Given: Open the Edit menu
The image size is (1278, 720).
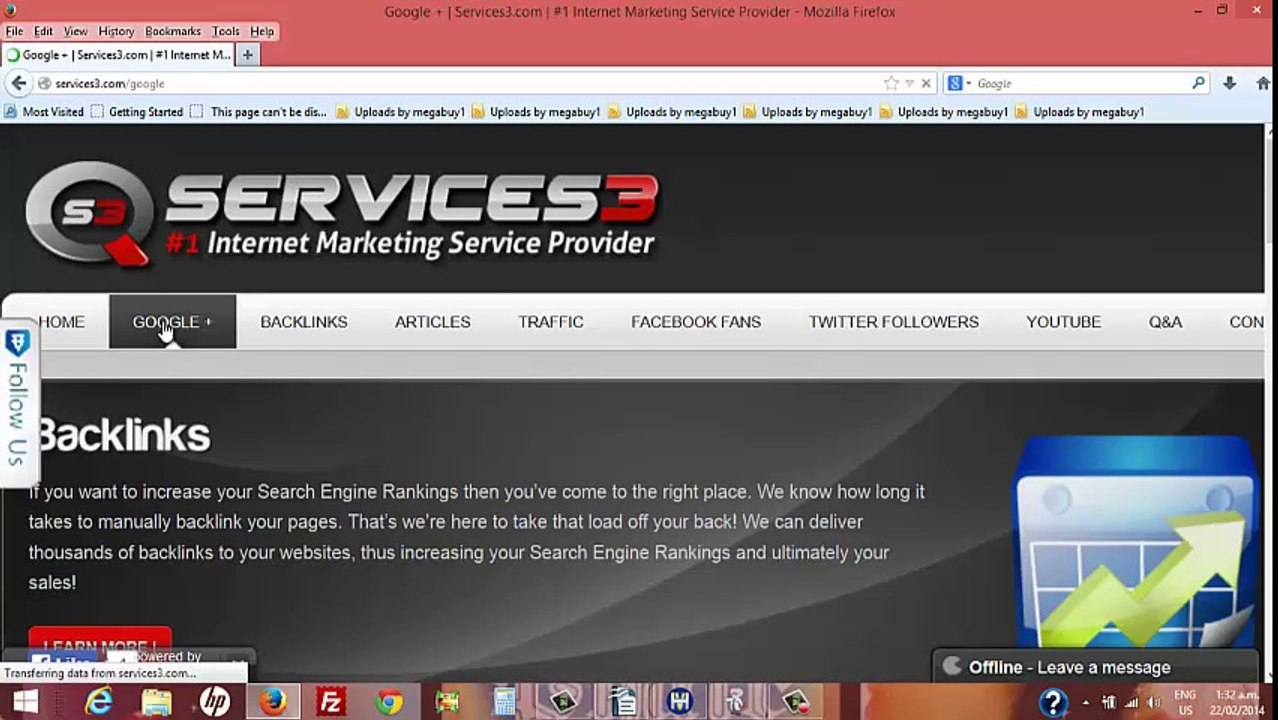Looking at the screenshot, I should [x=43, y=32].
